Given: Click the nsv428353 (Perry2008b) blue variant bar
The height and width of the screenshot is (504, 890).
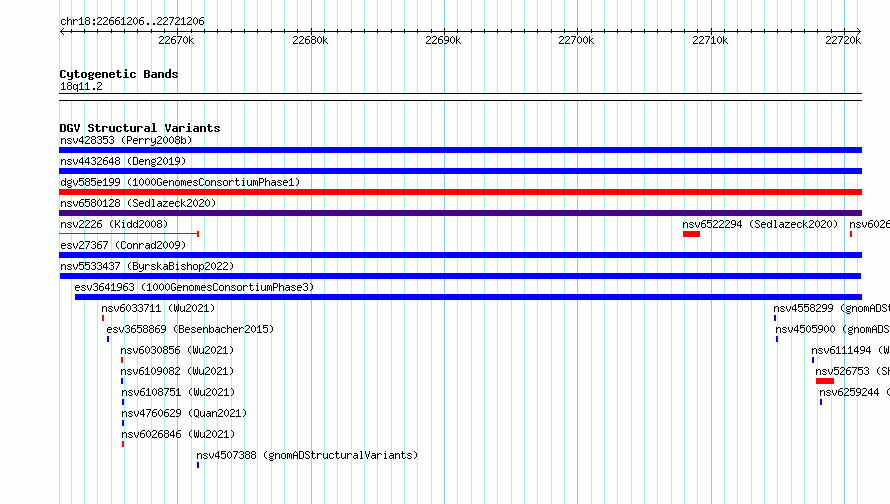Looking at the screenshot, I should (x=460, y=150).
